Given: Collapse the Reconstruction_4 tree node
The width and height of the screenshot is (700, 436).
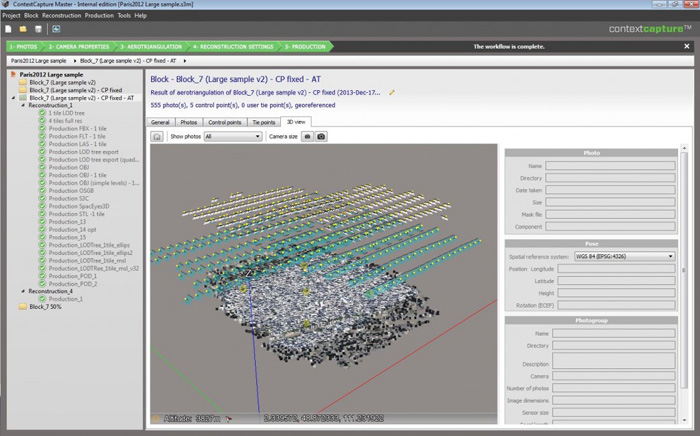Looking at the screenshot, I should click(x=23, y=291).
